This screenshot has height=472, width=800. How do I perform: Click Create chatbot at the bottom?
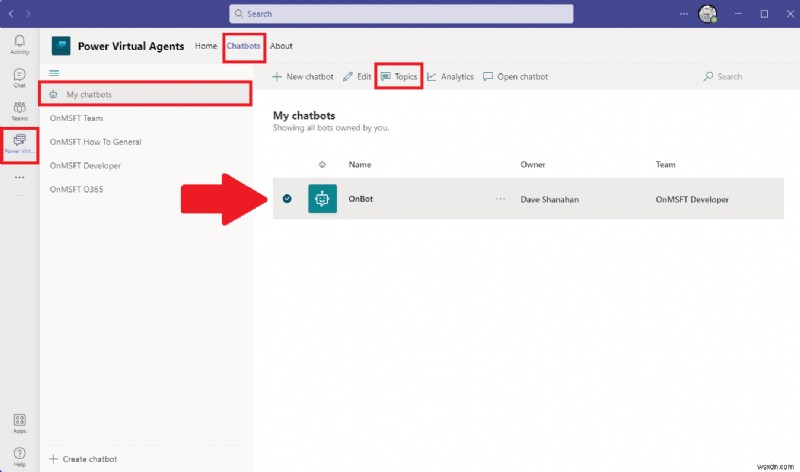click(83, 459)
